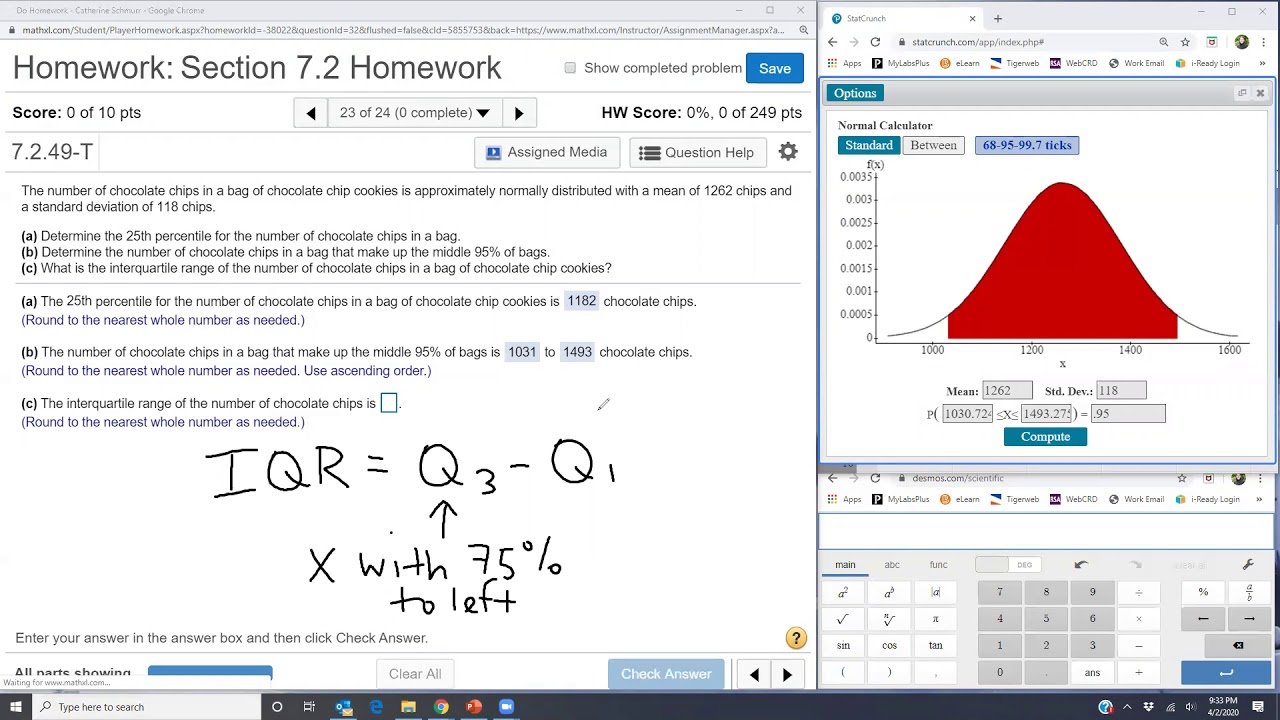
Task: Undo in the Desmos calculator
Action: coord(1081,565)
